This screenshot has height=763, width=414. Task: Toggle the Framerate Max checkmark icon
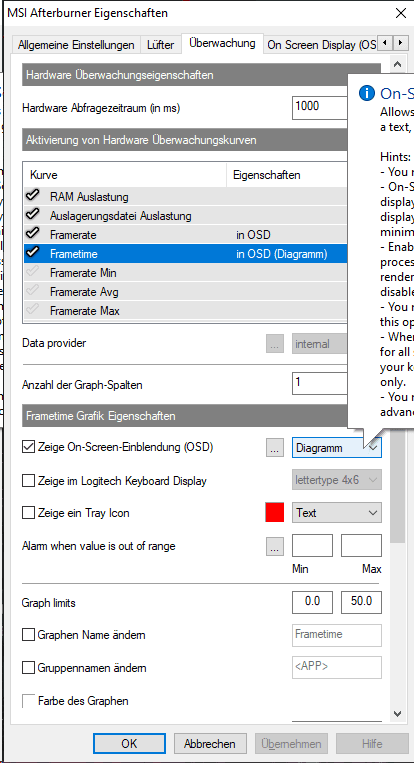coord(33,310)
